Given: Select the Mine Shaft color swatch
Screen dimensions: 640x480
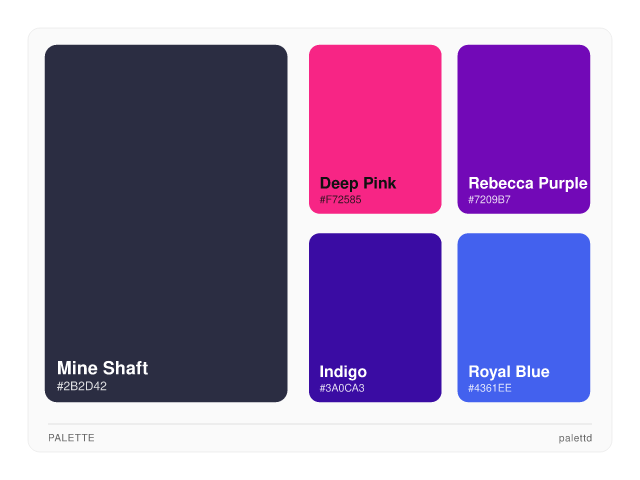Looking at the screenshot, I should (166, 200).
